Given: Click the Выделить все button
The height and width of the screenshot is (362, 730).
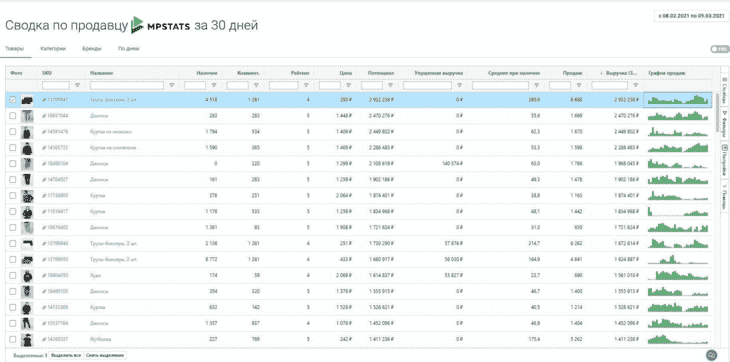Looking at the screenshot, I should 66,355.
